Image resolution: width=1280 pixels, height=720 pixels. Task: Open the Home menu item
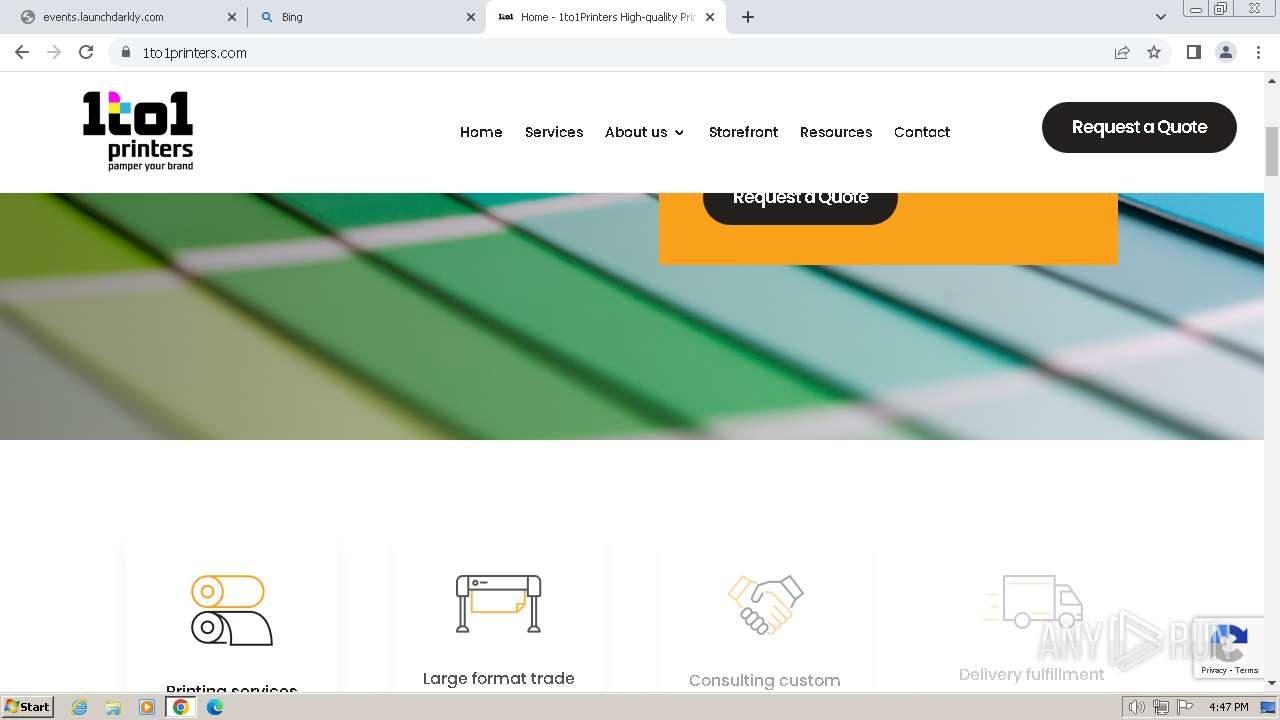pos(481,132)
